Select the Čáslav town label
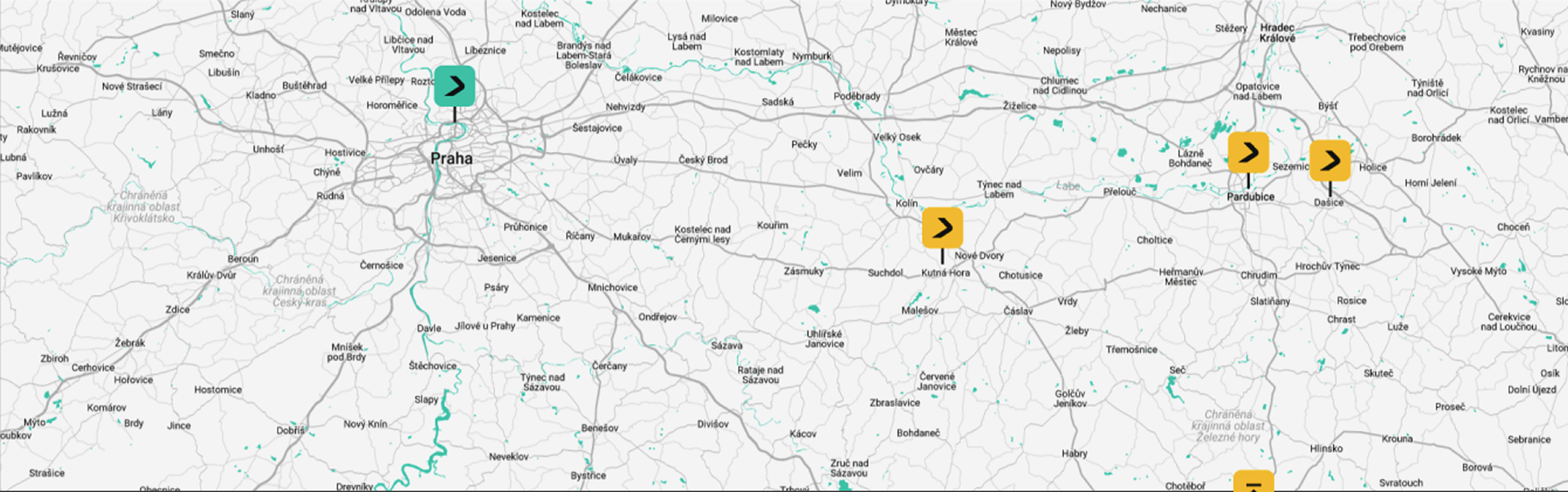This screenshot has width=1568, height=492. point(1018,311)
